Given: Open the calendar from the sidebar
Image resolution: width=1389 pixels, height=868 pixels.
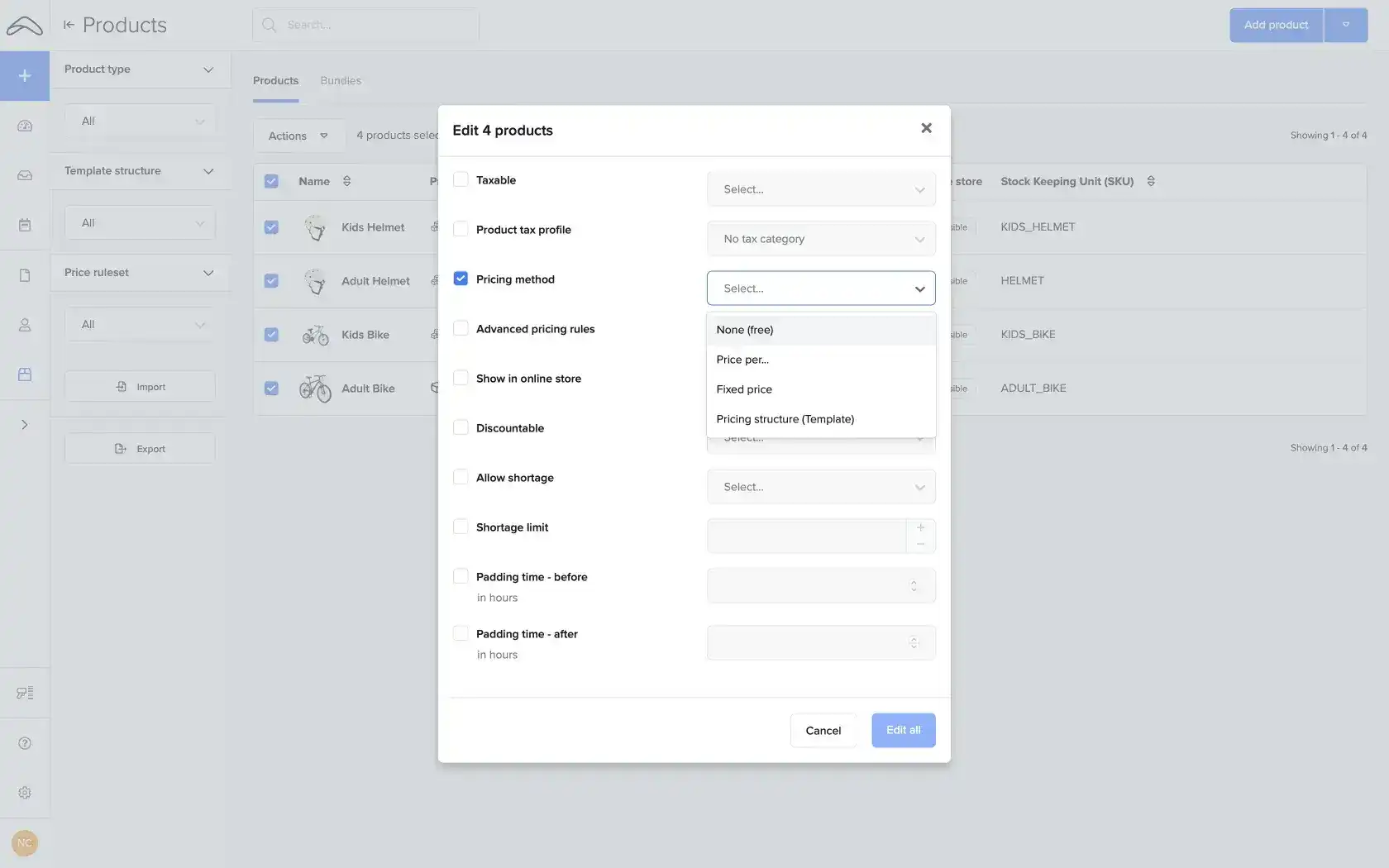Looking at the screenshot, I should pyautogui.click(x=25, y=224).
